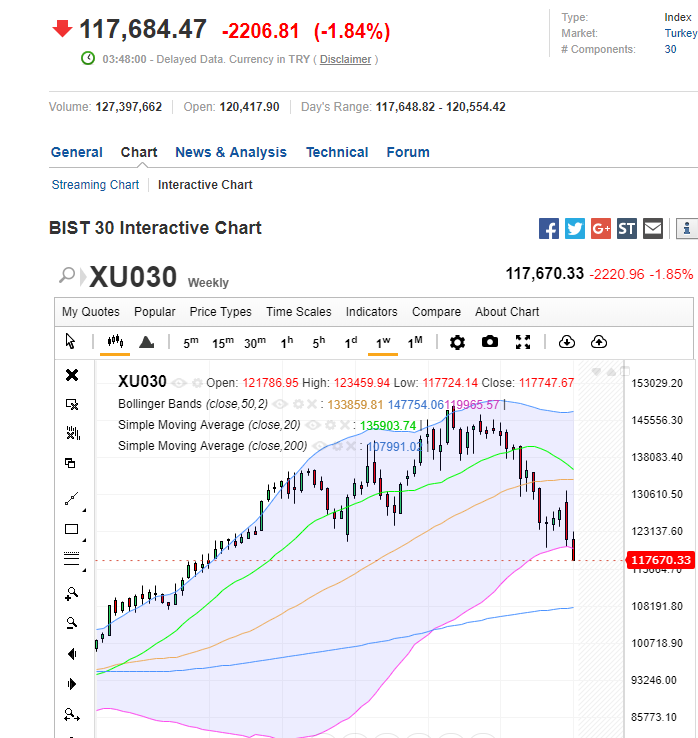The height and width of the screenshot is (738, 698).
Task: Zoom out on the chart
Action: click(72, 624)
